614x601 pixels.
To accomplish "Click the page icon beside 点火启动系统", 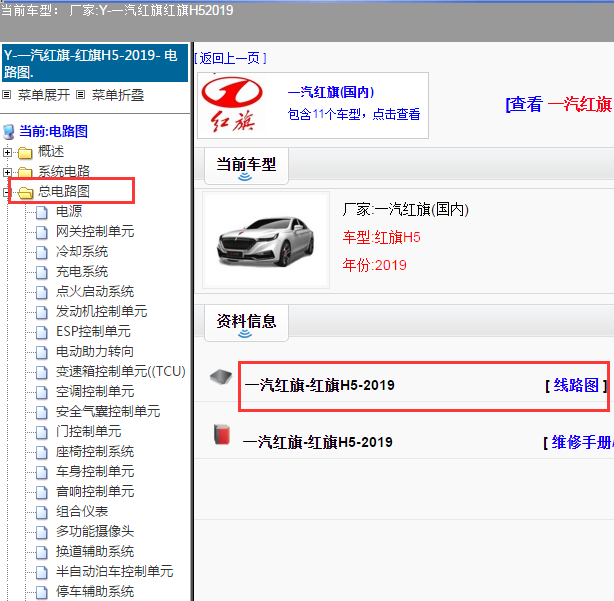I will tap(42, 292).
